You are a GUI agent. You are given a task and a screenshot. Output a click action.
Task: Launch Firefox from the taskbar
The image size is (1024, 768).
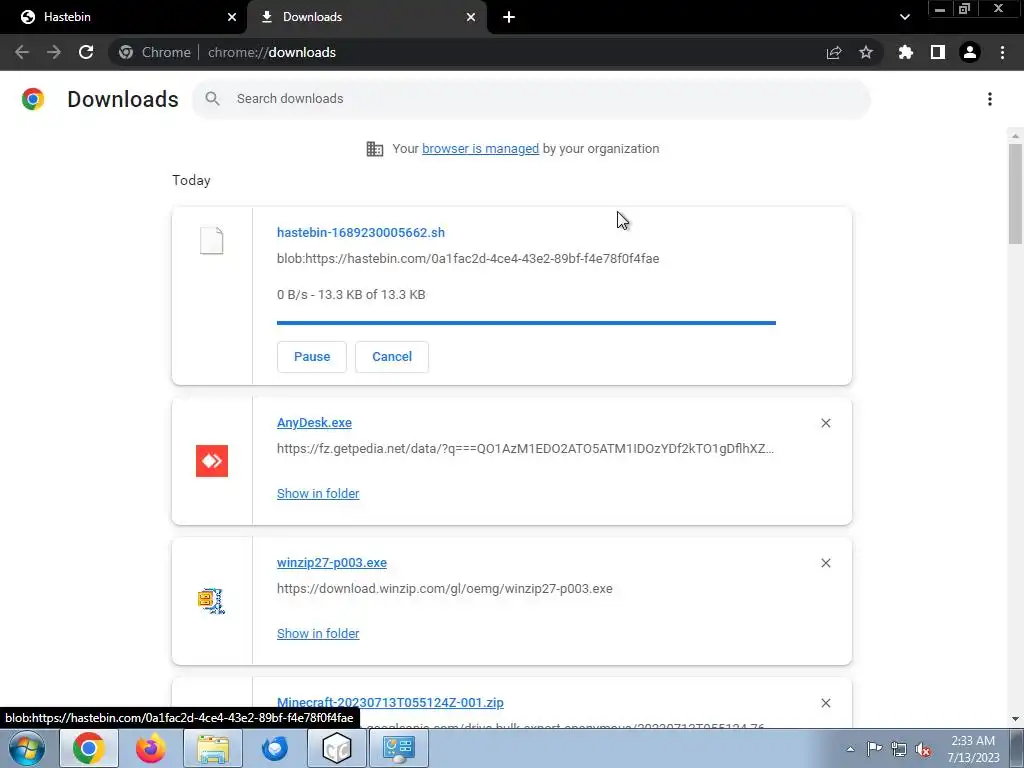tap(151, 748)
